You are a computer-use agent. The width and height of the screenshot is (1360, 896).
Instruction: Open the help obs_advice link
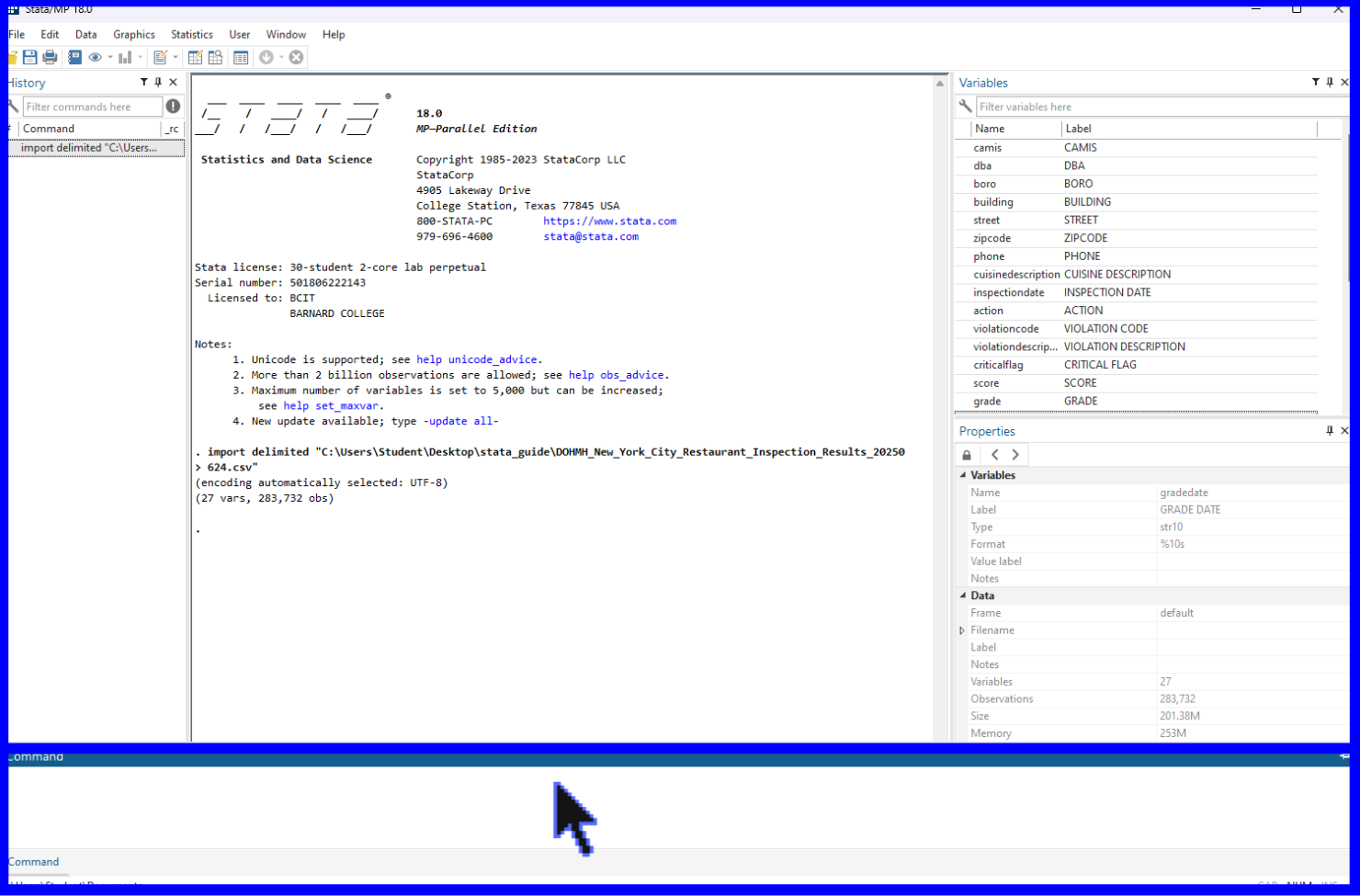[616, 375]
